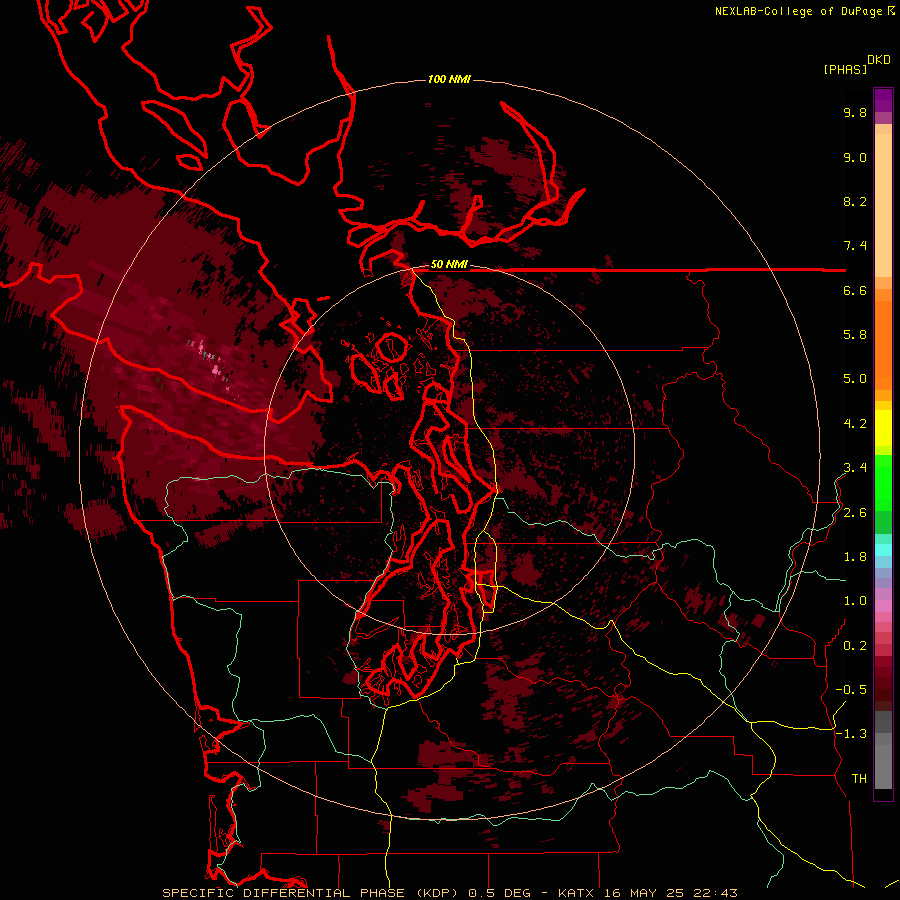Click the 1.0 scale value
Screen dimensions: 900x900
(855, 601)
